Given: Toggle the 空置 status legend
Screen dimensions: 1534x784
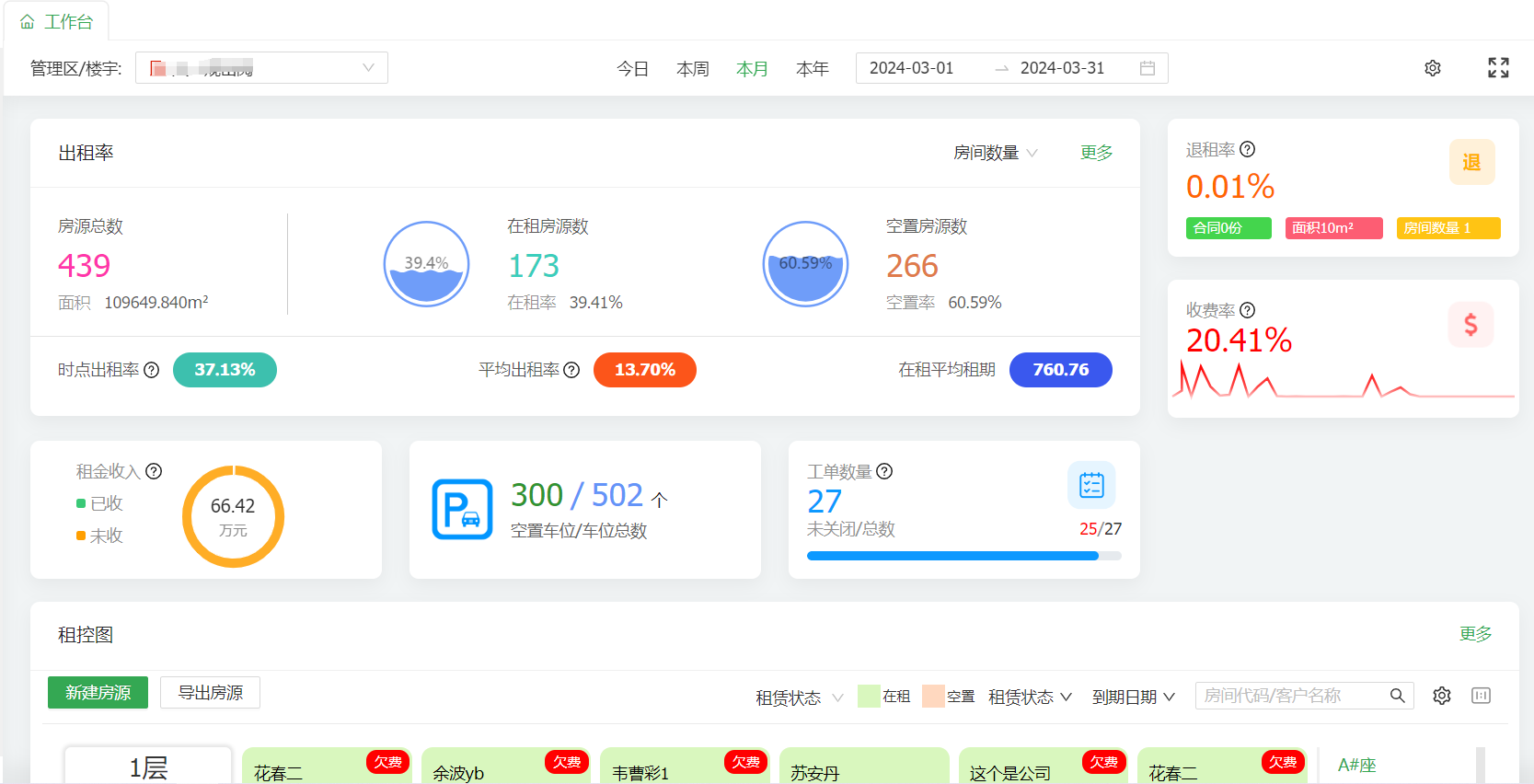Looking at the screenshot, I should [949, 697].
